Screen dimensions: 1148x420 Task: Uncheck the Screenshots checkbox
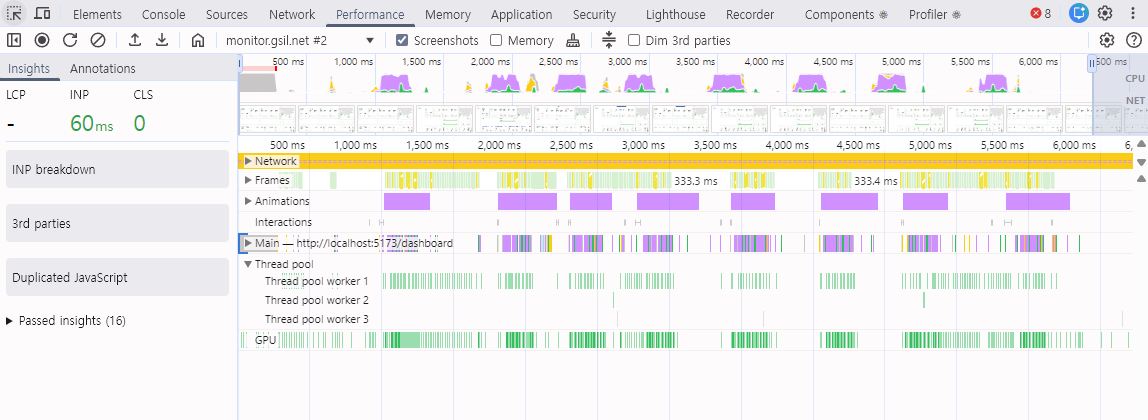[401, 40]
